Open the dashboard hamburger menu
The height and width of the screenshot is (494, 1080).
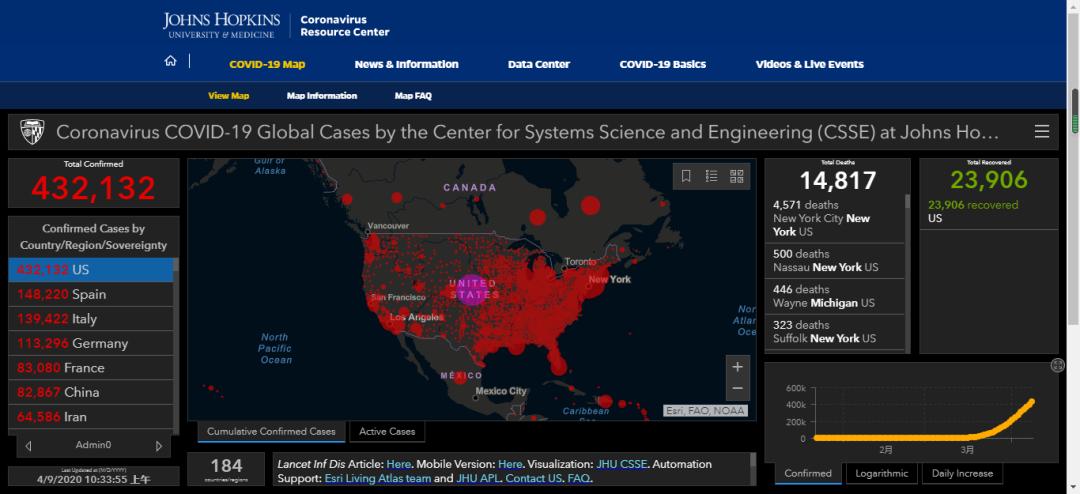1041,132
